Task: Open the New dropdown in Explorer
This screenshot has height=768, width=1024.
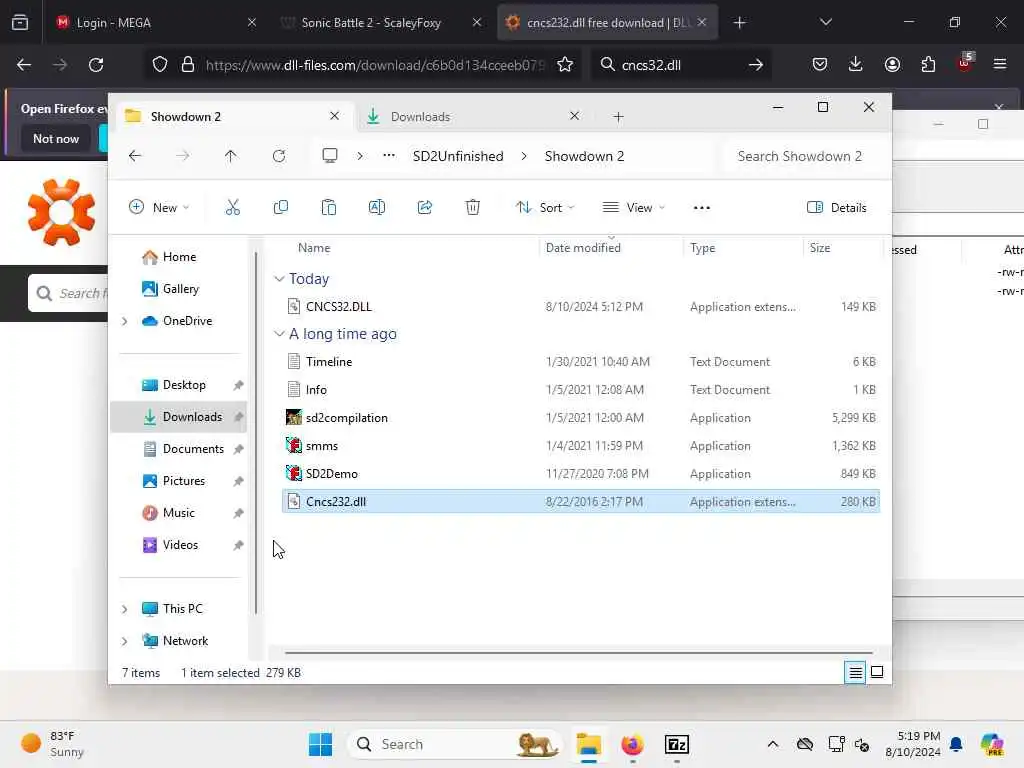Action: (159, 208)
